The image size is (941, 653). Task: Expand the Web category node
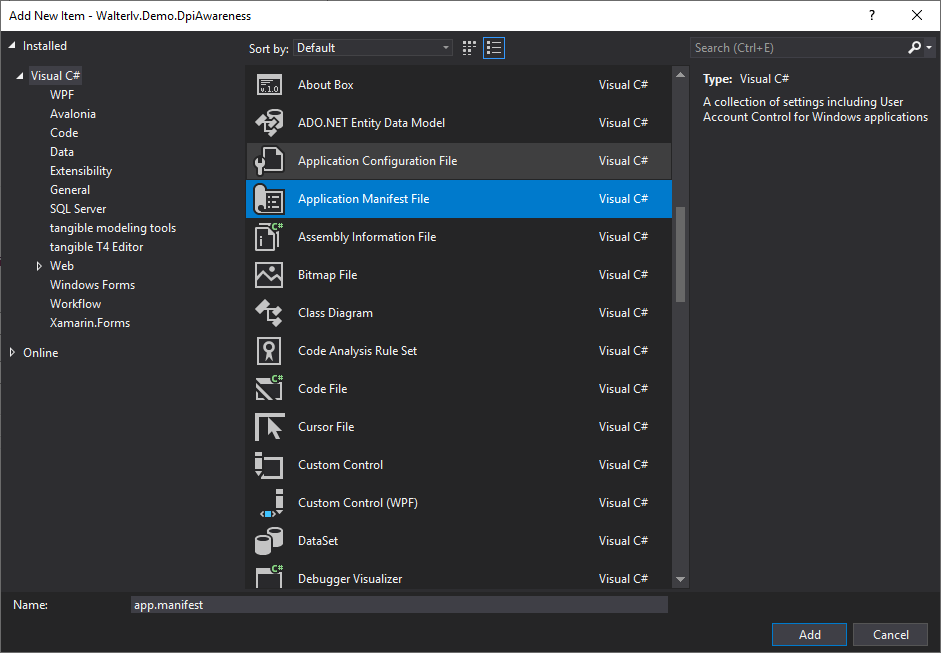click(x=40, y=266)
